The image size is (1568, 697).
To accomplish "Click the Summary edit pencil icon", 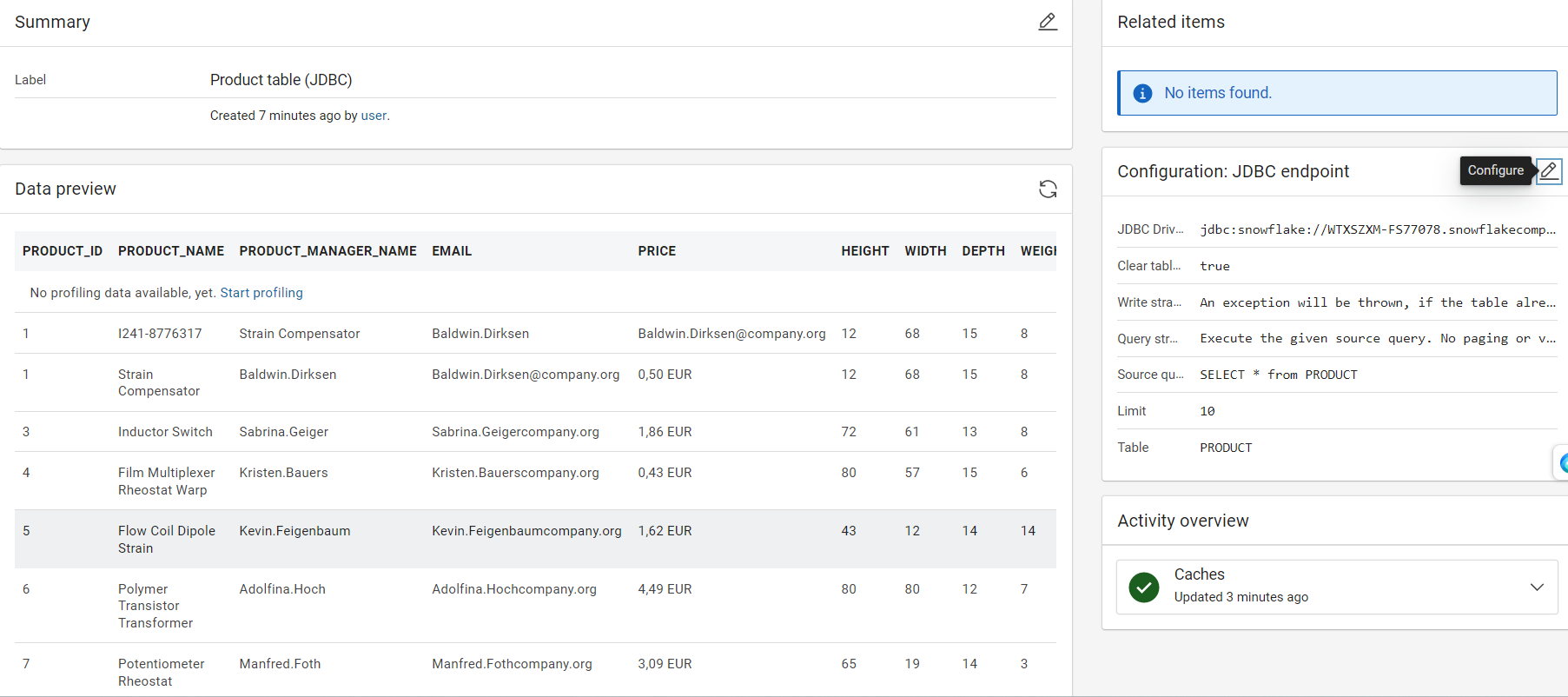I will point(1048,22).
